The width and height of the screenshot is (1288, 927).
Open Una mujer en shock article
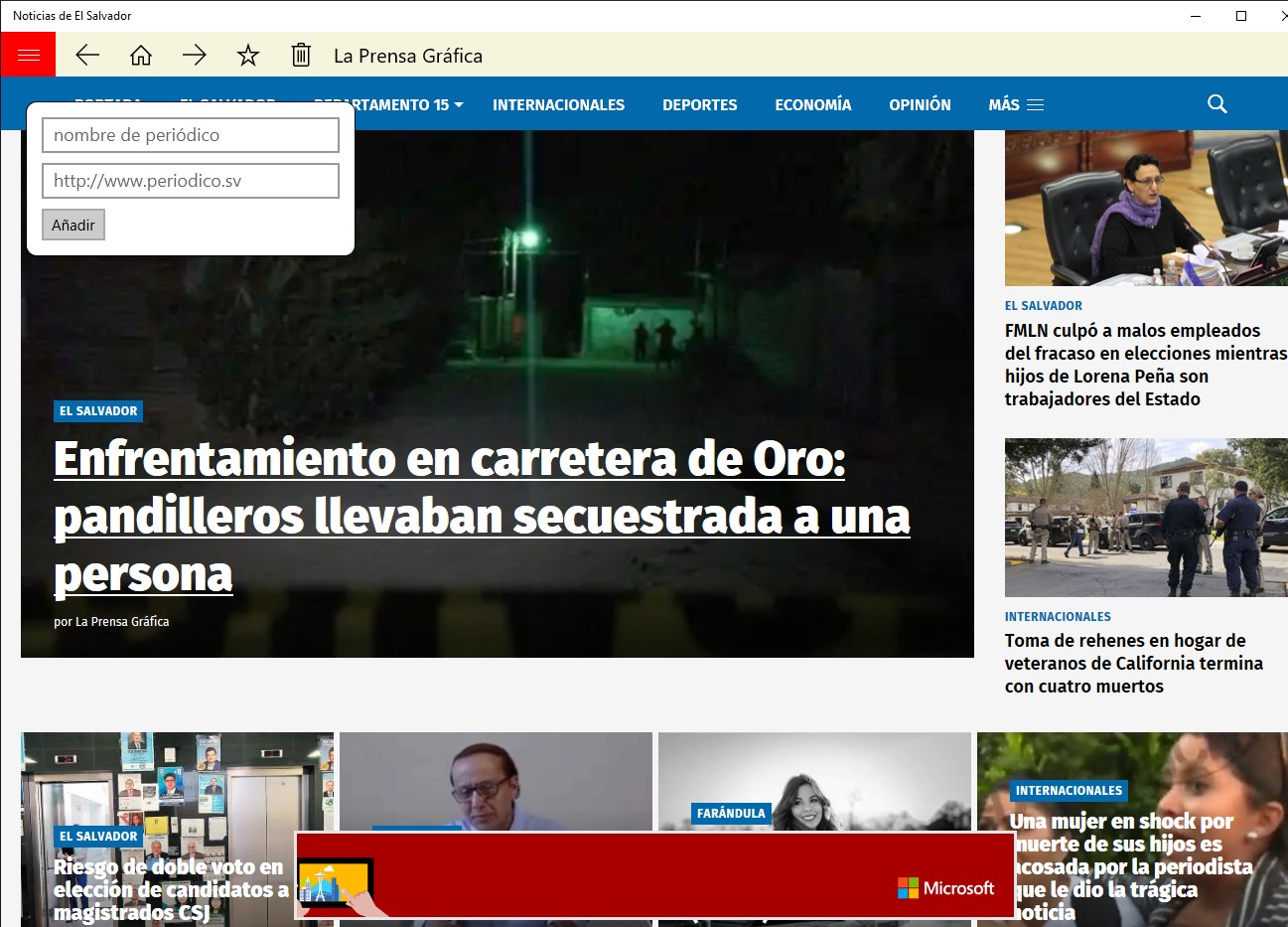[x=1131, y=866]
